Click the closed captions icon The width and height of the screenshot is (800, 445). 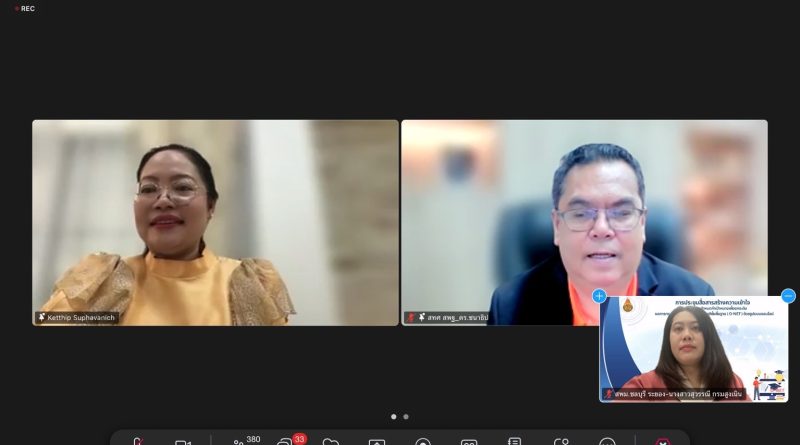tap(469, 441)
